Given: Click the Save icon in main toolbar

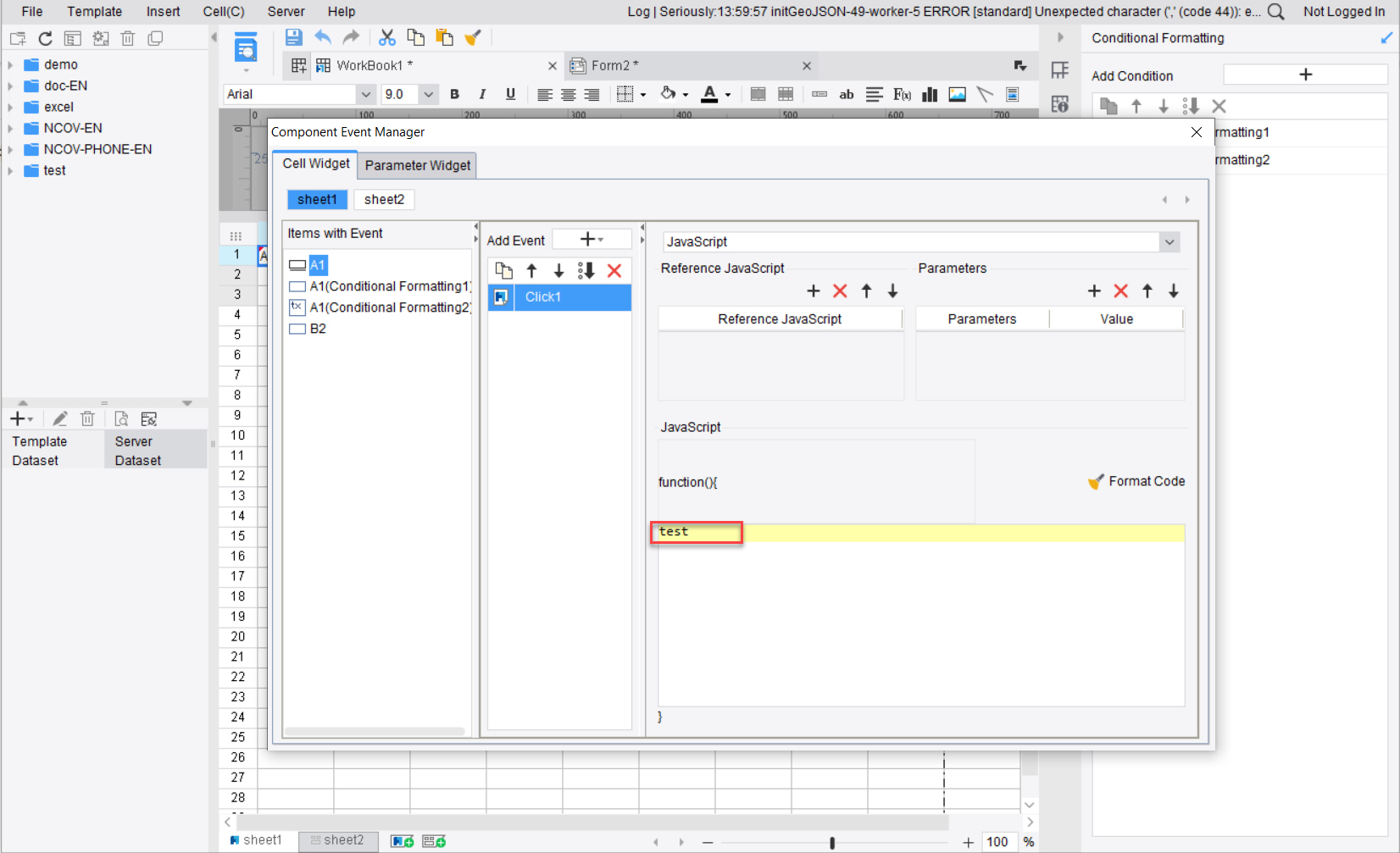Looking at the screenshot, I should click(293, 37).
